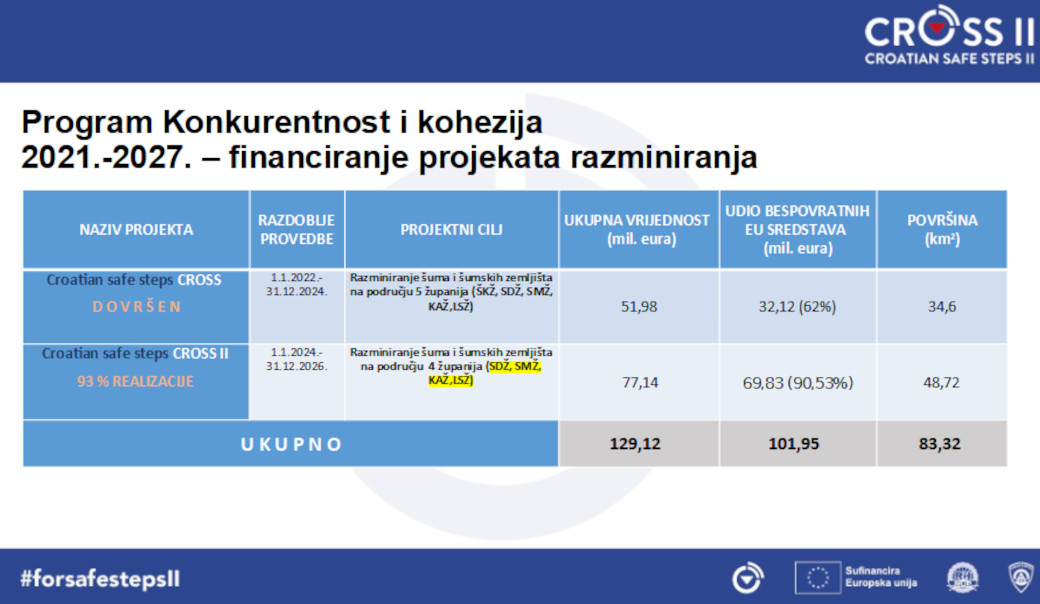Click the European Union flag icon
Image resolution: width=1040 pixels, height=604 pixels.
coord(817,577)
